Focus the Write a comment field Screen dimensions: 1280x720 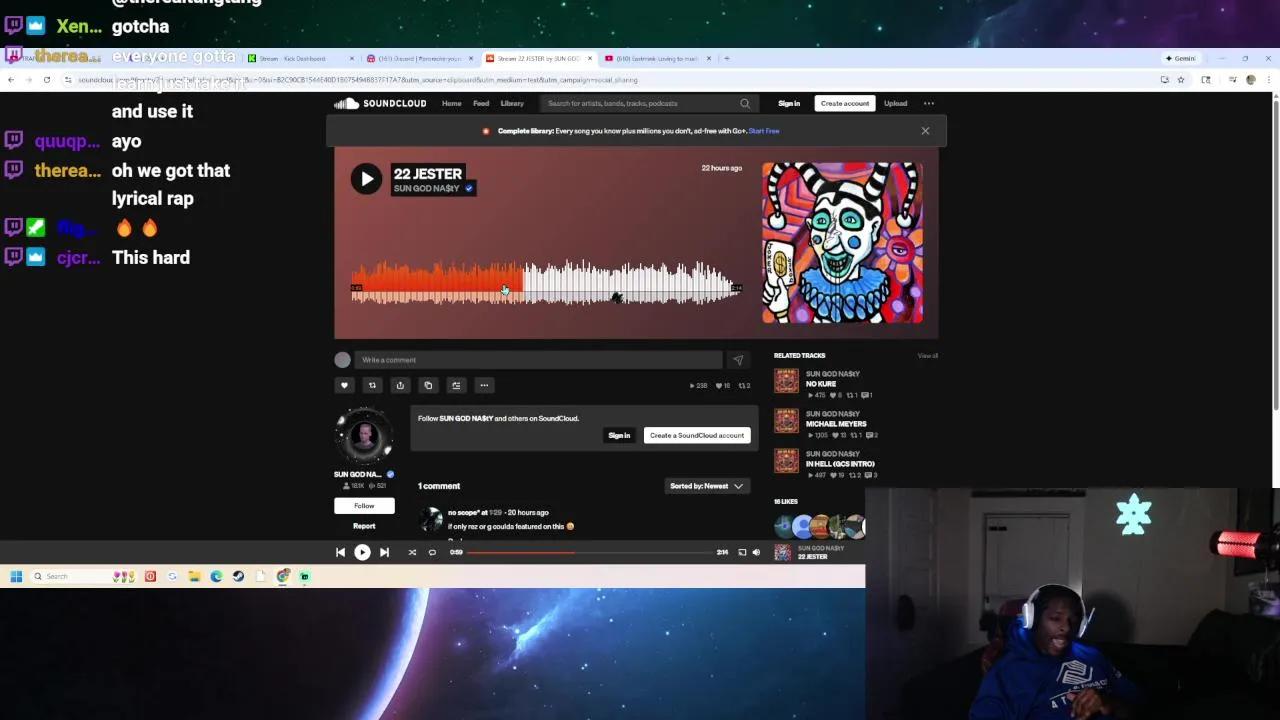(538, 360)
